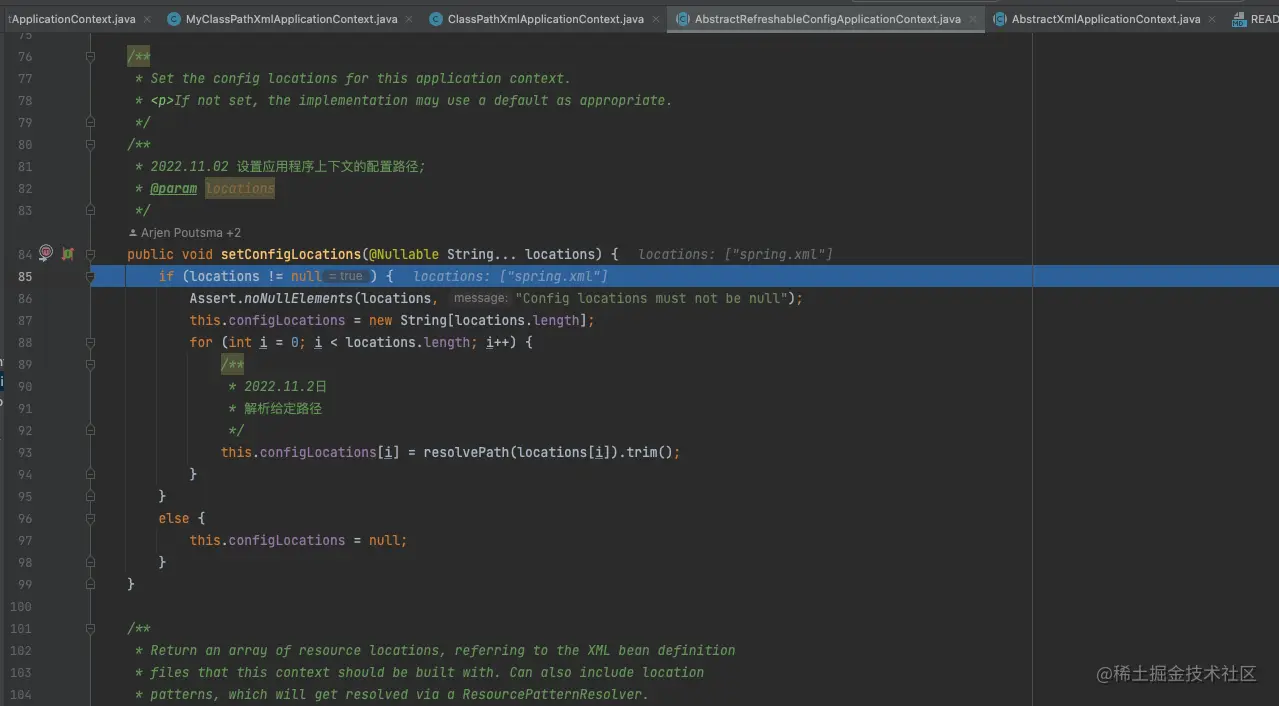Collapse the Javadoc comment starting at line 76
The width and height of the screenshot is (1279, 706).
[x=90, y=57]
